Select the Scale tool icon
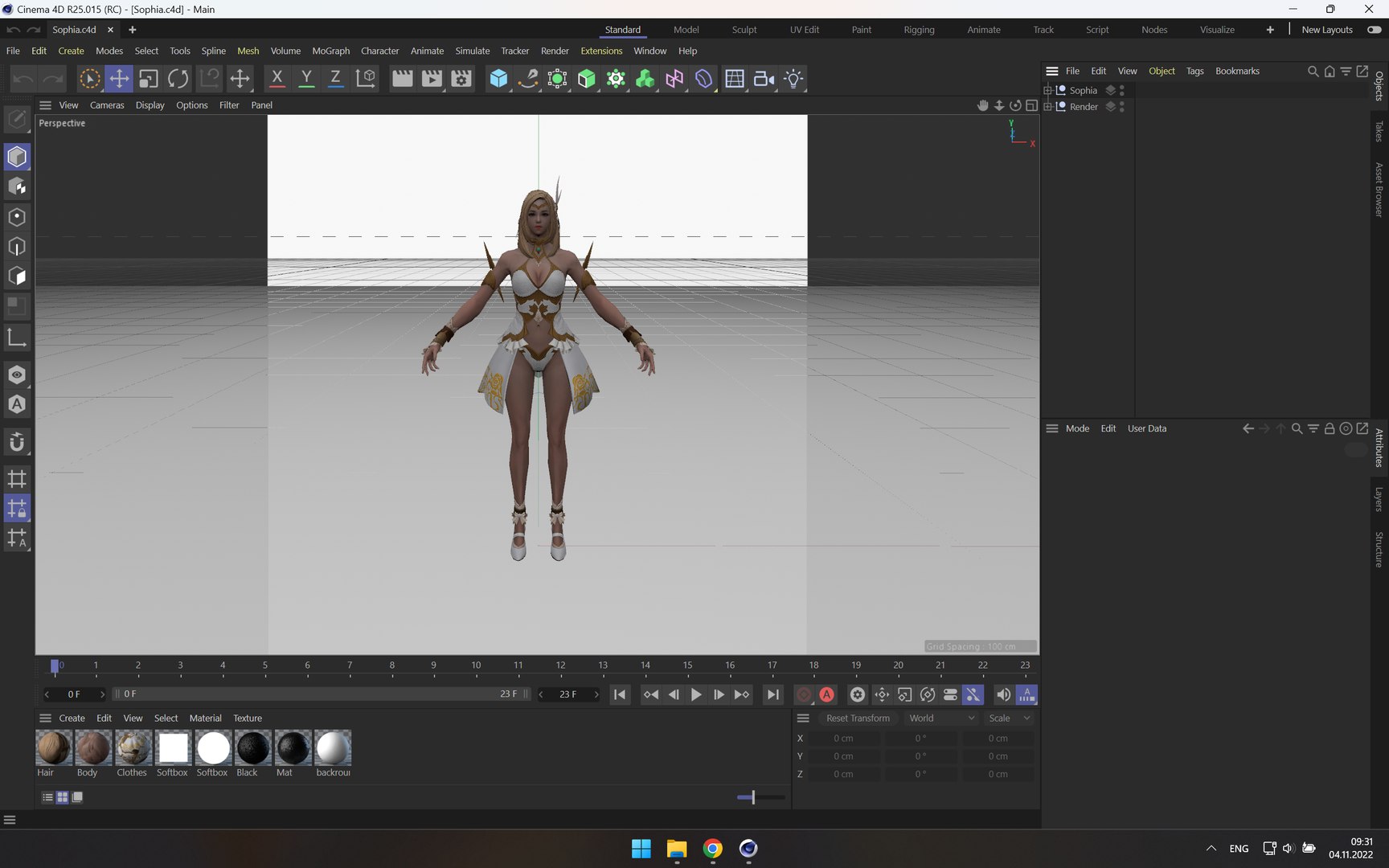This screenshot has width=1389, height=868. coord(149,79)
